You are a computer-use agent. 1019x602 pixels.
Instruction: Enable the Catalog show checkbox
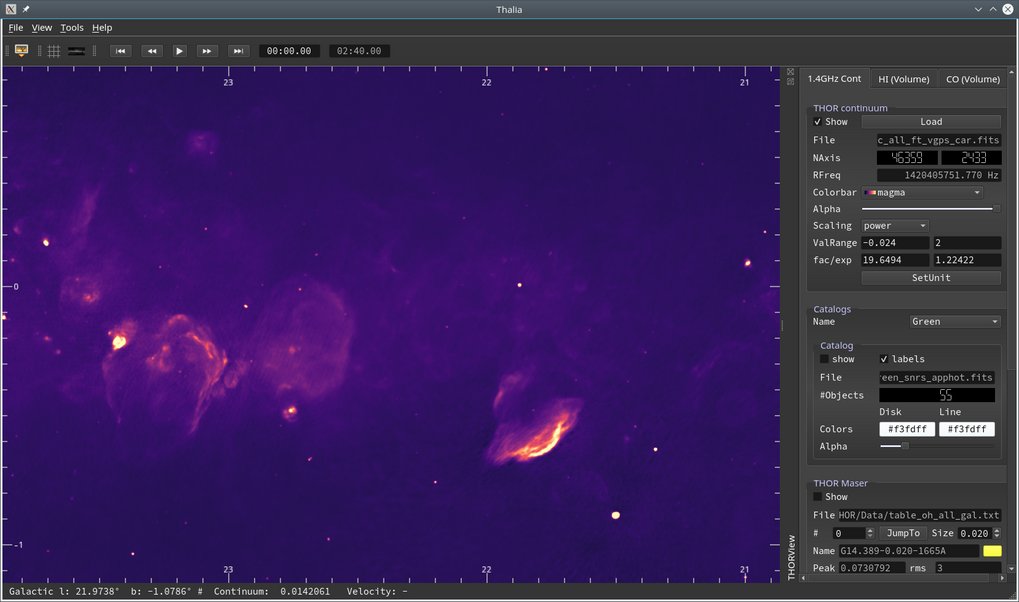click(824, 359)
